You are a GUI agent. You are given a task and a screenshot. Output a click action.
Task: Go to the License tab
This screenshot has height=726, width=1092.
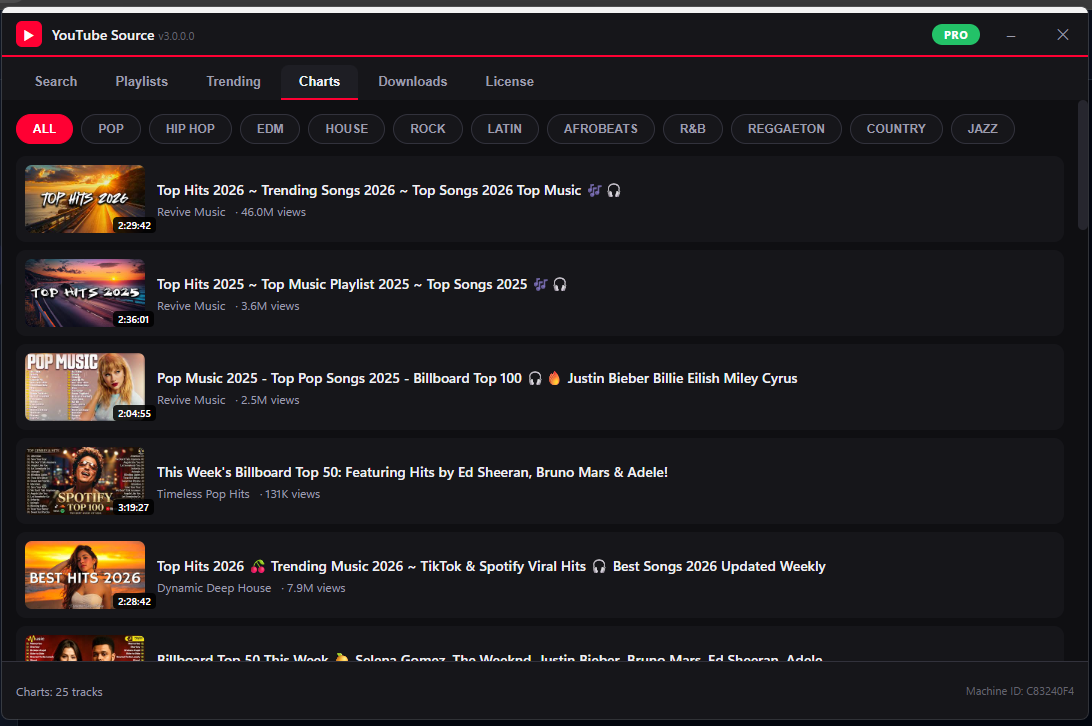point(509,82)
